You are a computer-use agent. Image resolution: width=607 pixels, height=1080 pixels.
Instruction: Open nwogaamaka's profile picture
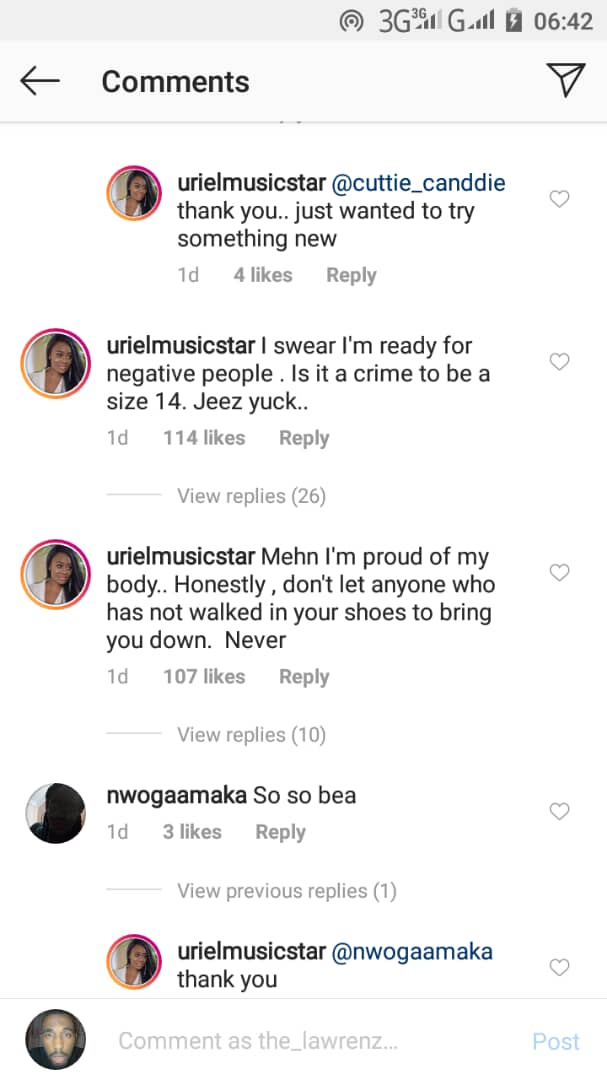[x=54, y=812]
